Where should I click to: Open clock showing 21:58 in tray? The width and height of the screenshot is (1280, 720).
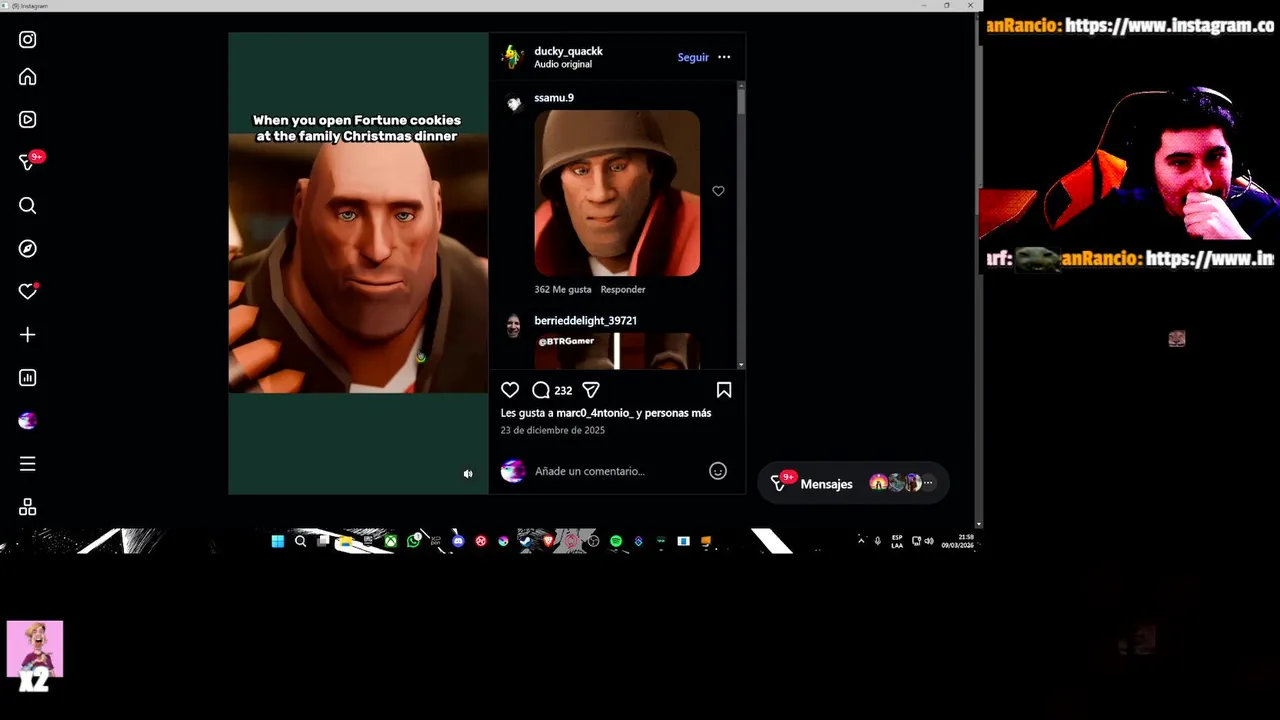[958, 541]
